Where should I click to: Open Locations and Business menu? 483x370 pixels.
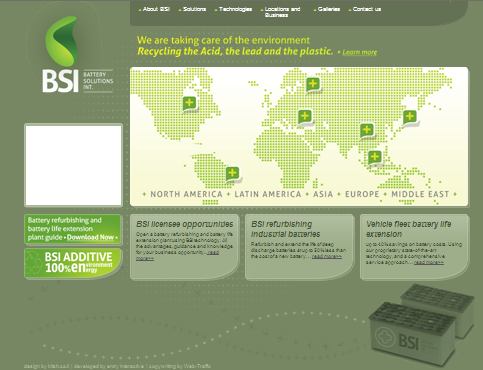282,12
